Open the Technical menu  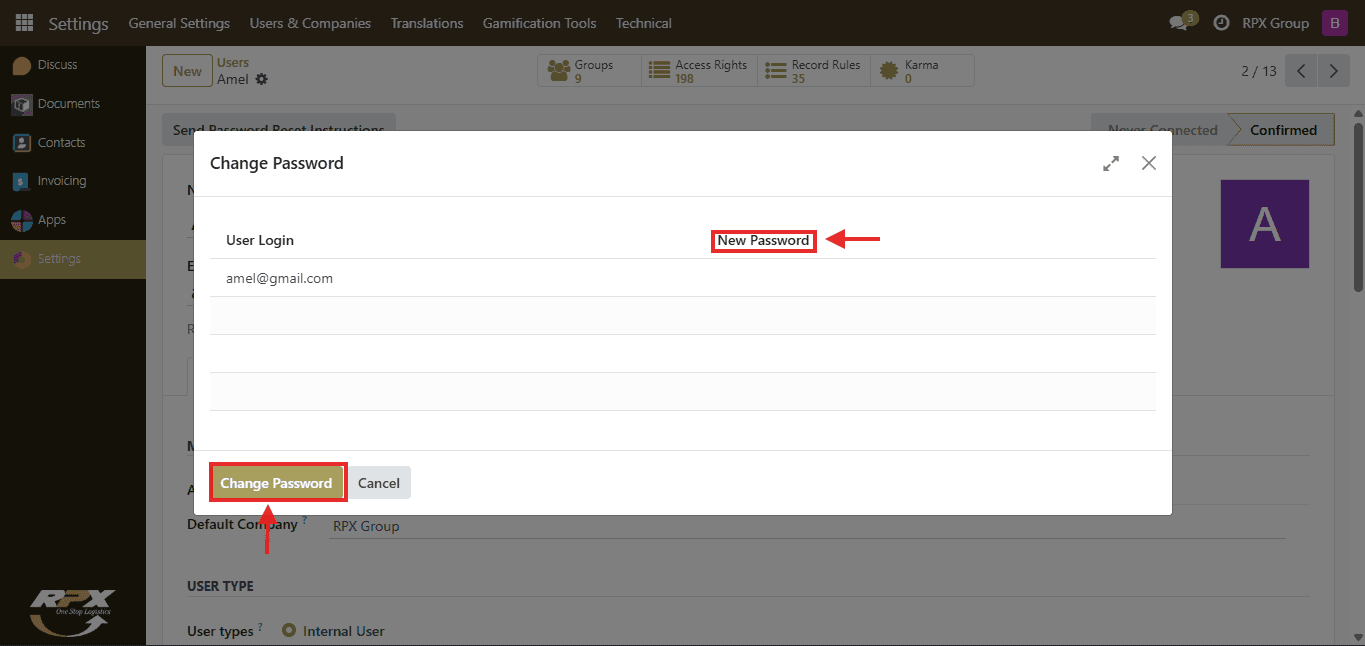(644, 23)
